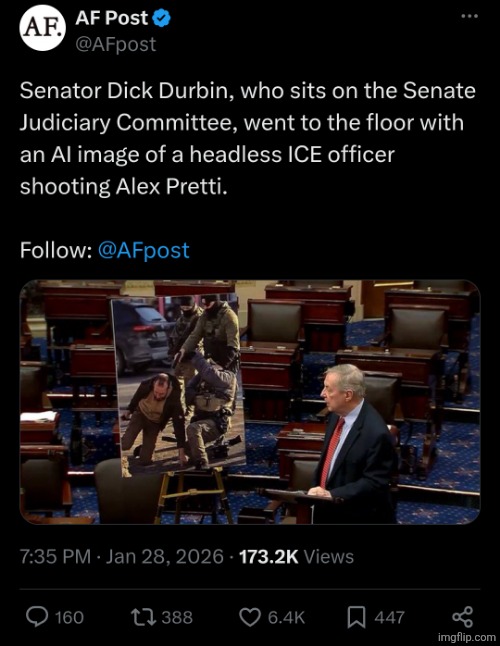Open the share icon
Screen dimensions: 500x646
(x=463, y=617)
